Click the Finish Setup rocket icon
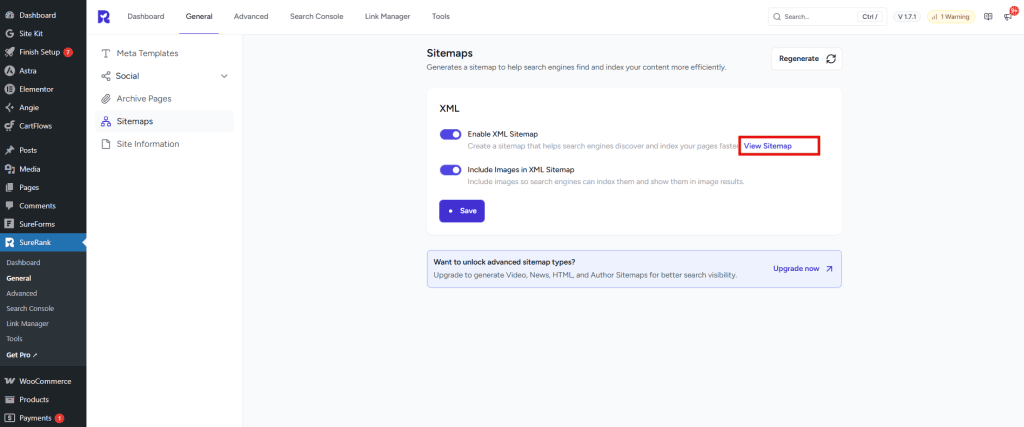Viewport: 1024px width, 427px height. [x=9, y=52]
